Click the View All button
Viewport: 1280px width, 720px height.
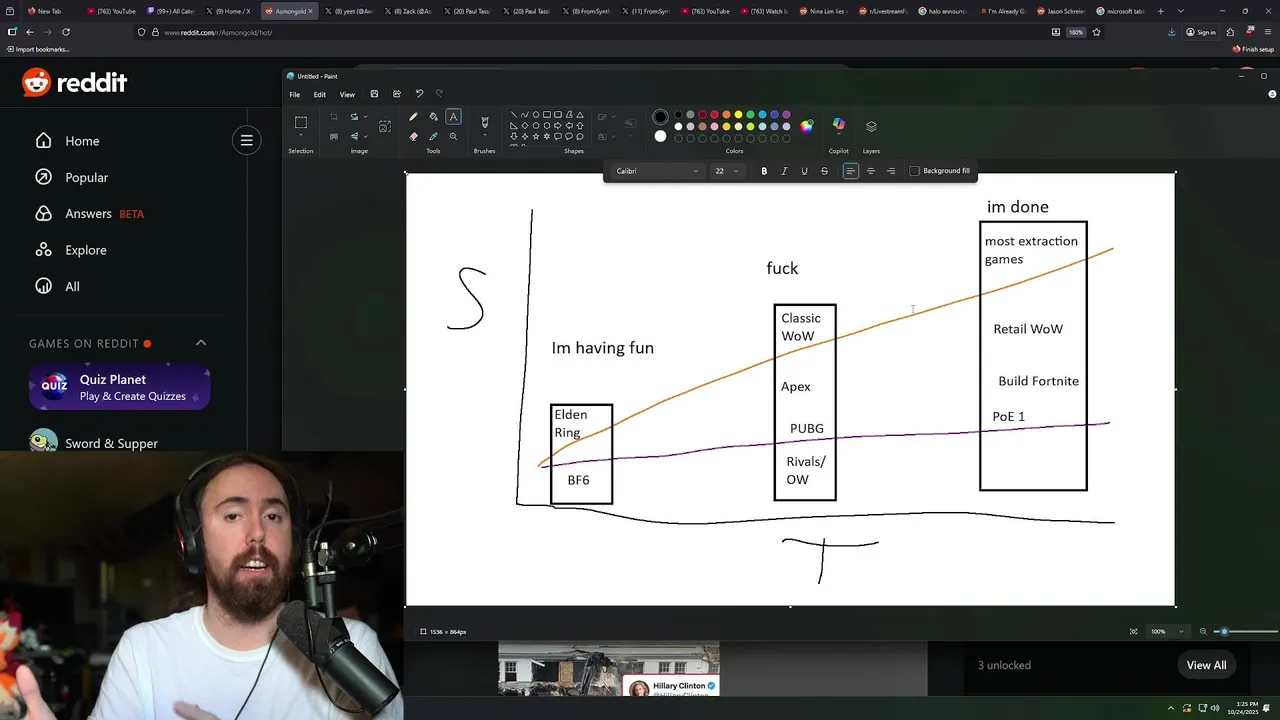click(1206, 665)
